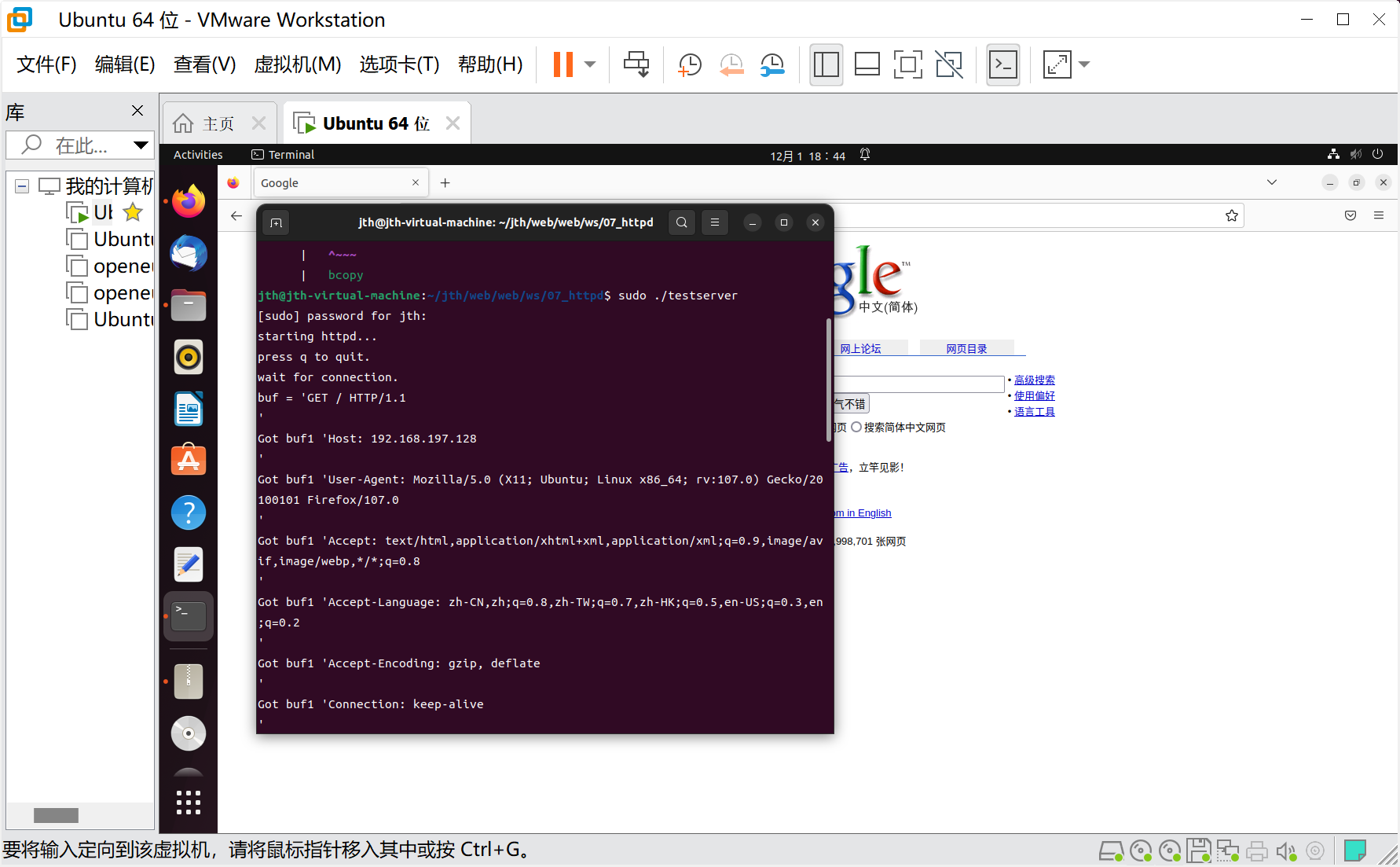The image size is (1400, 867).
Task: Open the VMware console view icon
Action: click(x=1003, y=64)
